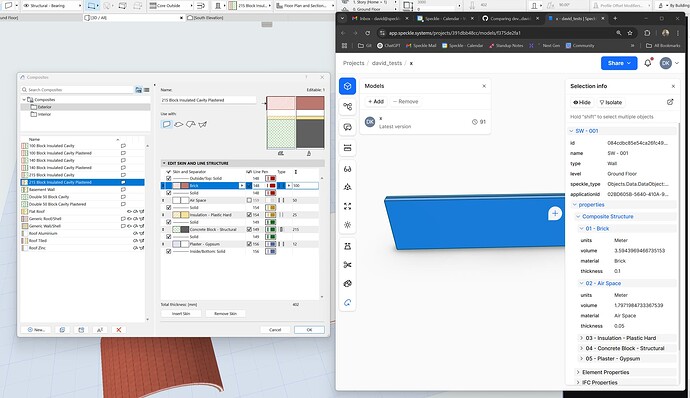Image resolution: width=690 pixels, height=398 pixels.
Task: Click the notifications bell icon
Action: tap(647, 63)
